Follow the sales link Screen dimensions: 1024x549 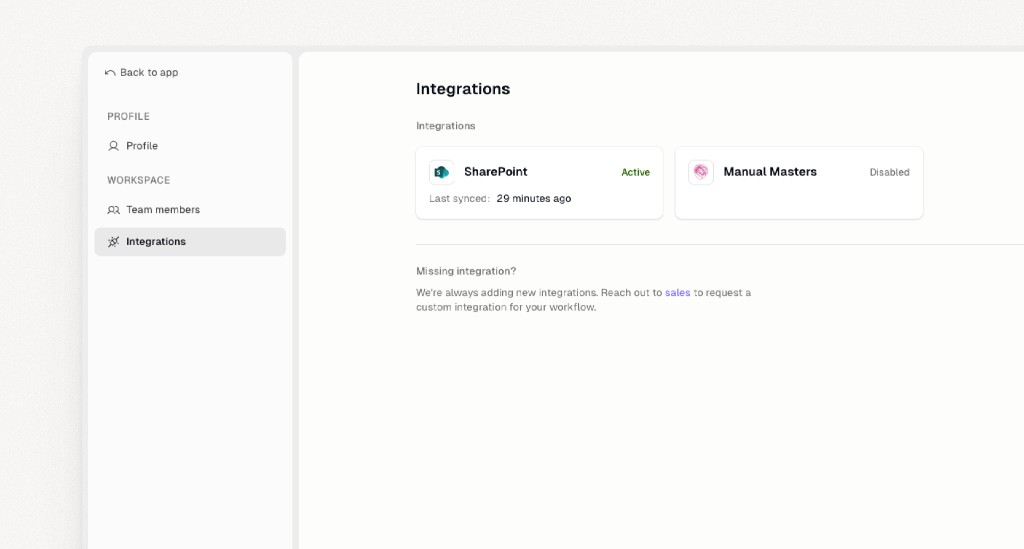pos(677,292)
